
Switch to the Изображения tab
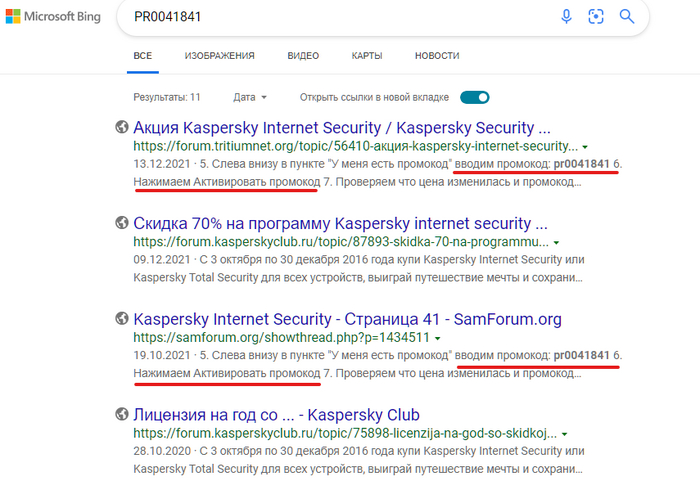tap(219, 56)
